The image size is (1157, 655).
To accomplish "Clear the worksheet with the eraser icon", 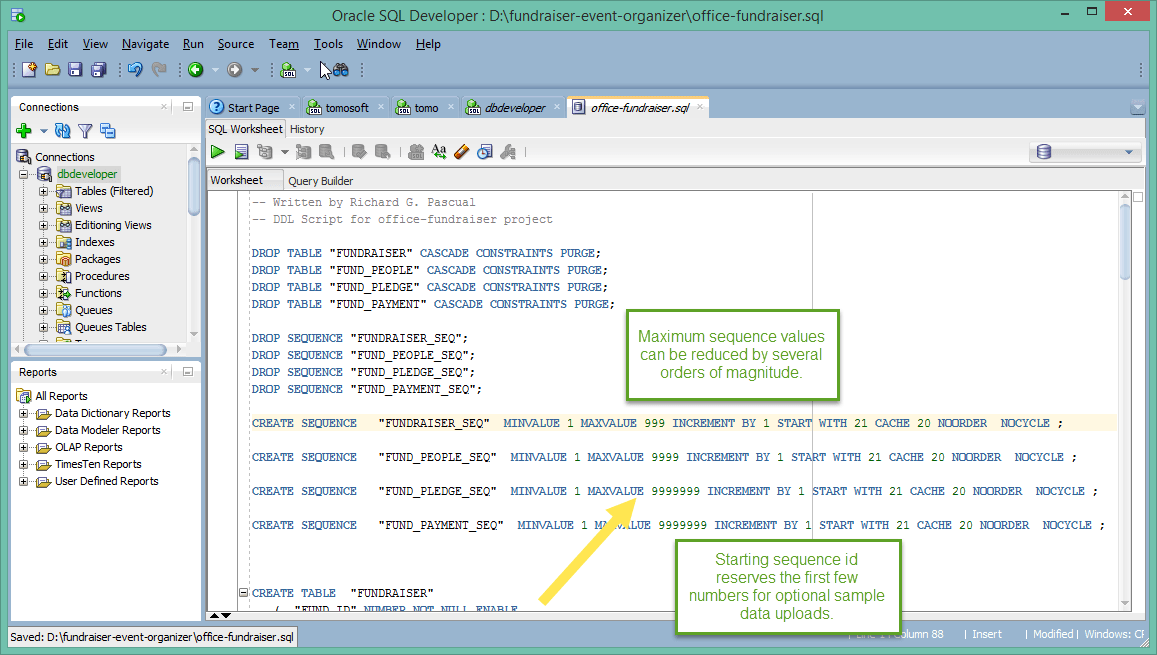I will 462,152.
